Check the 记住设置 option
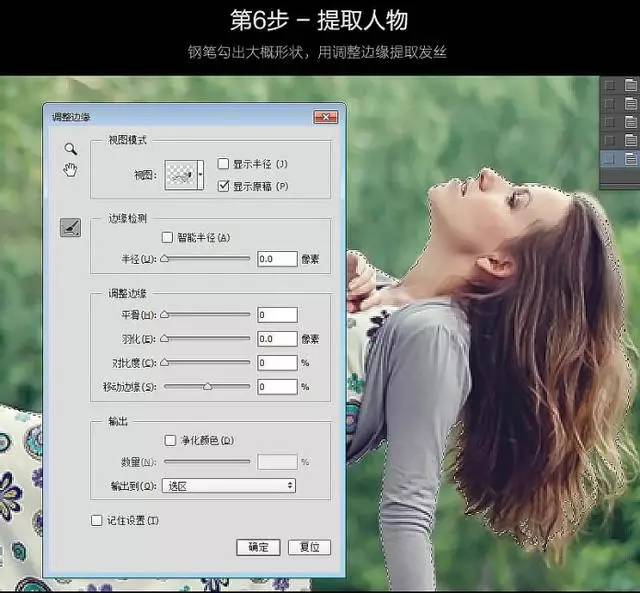Screen dimensions: 640x593 pyautogui.click(x=97, y=520)
